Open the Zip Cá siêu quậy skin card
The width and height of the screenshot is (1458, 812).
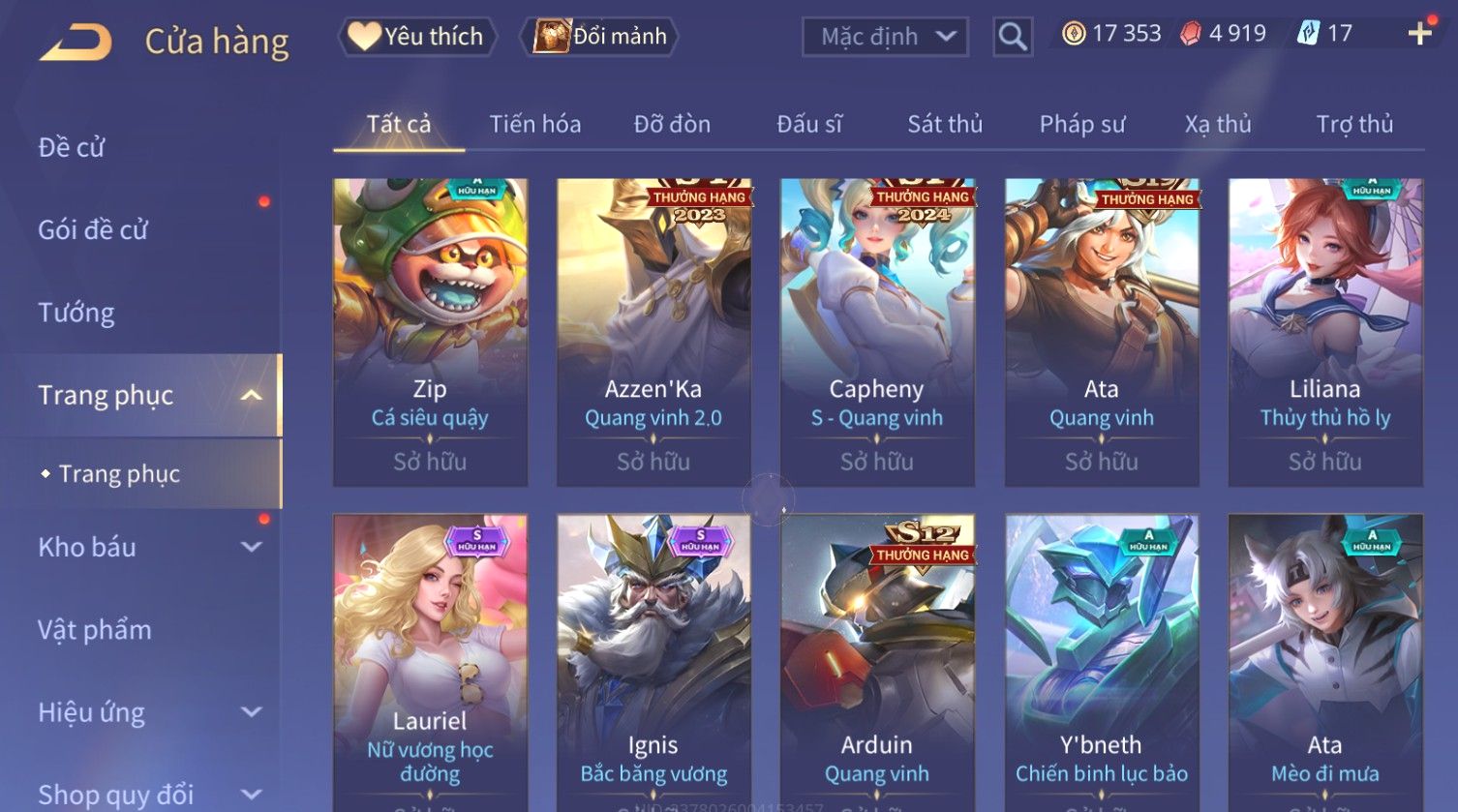click(x=430, y=332)
